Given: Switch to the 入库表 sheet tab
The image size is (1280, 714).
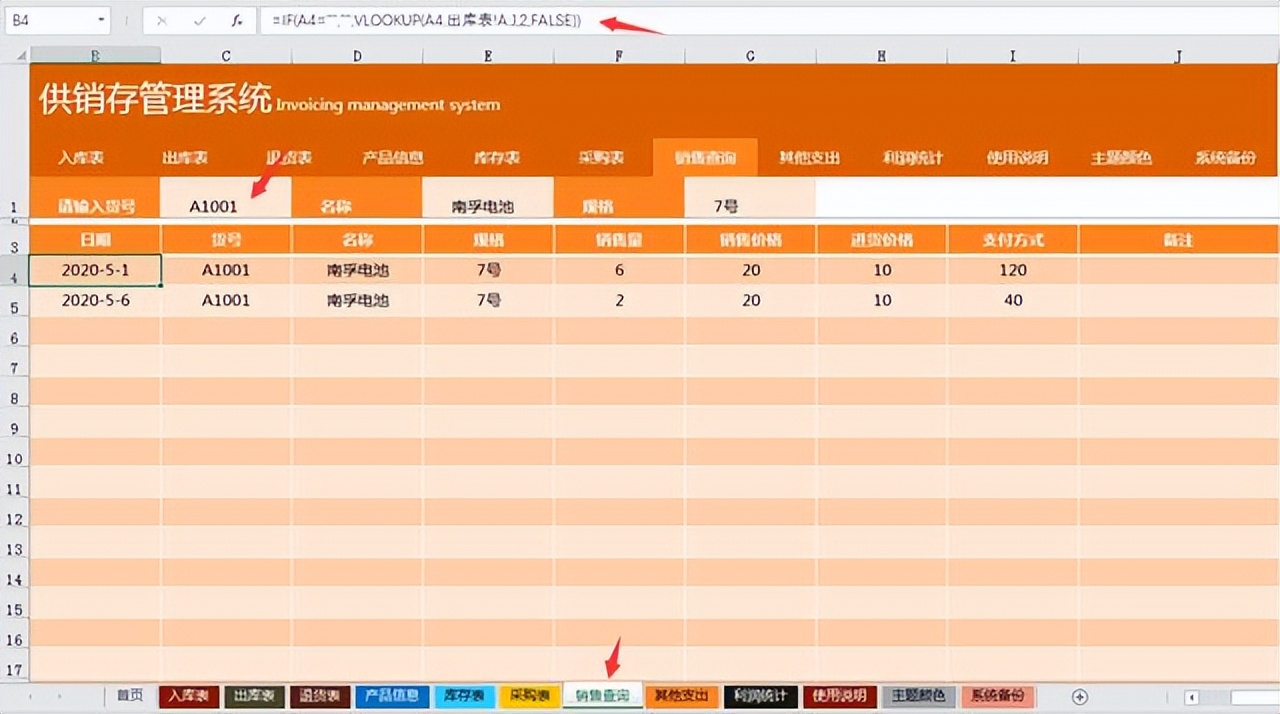Looking at the screenshot, I should (x=188, y=695).
